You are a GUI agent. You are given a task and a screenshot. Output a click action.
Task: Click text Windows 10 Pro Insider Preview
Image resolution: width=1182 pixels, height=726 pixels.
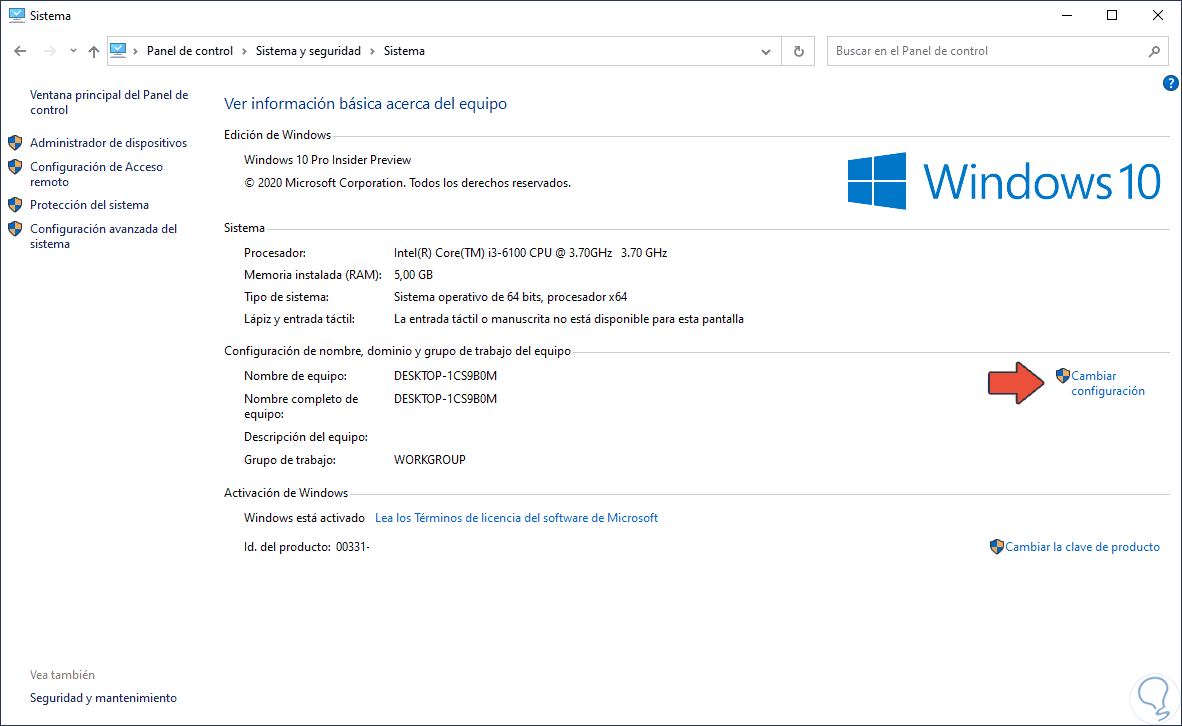point(327,160)
